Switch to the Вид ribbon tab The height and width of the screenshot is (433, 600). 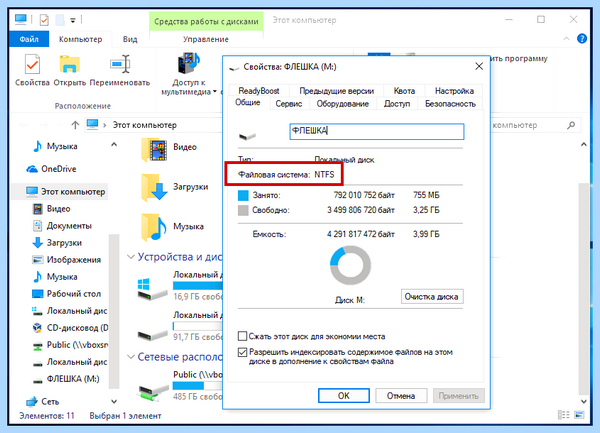130,39
